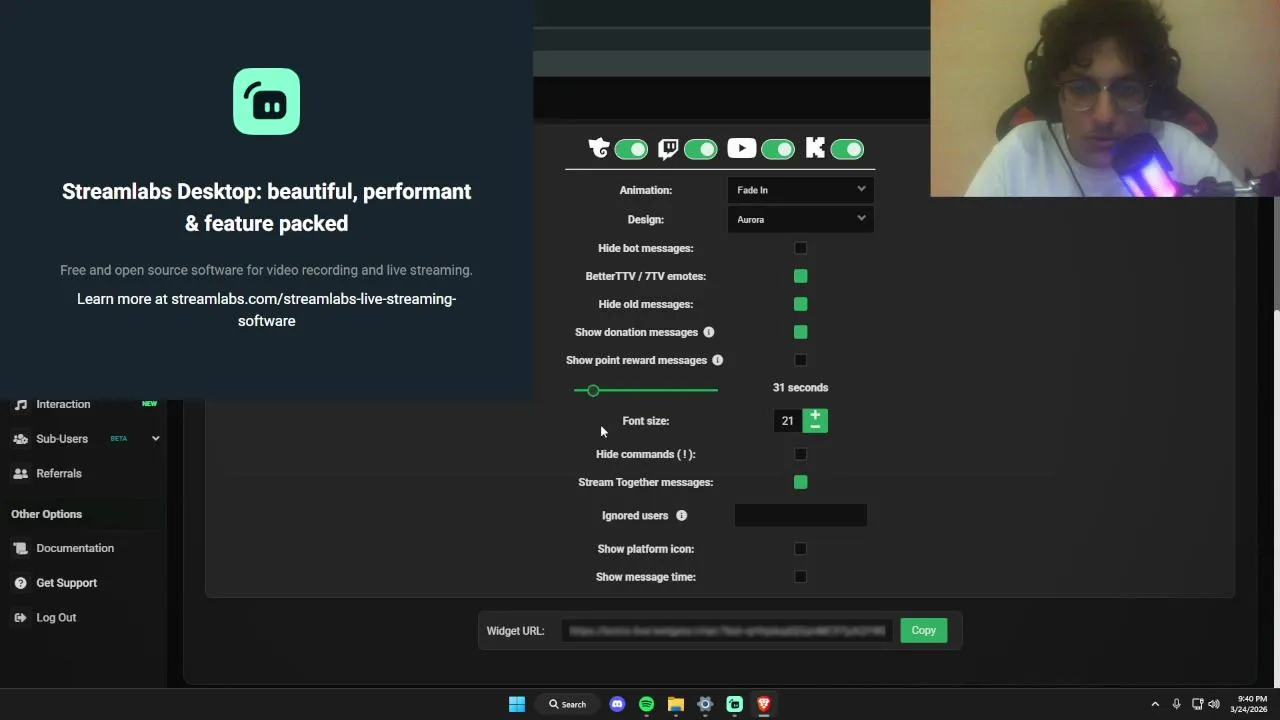
Task: Show info for donation messages
Action: [709, 332]
